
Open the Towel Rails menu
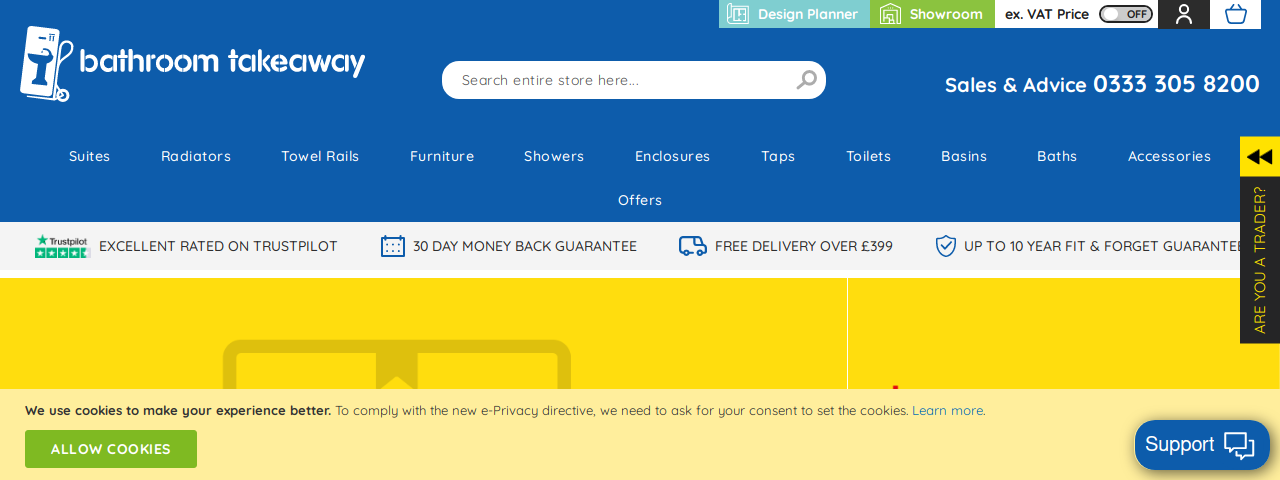(x=320, y=156)
